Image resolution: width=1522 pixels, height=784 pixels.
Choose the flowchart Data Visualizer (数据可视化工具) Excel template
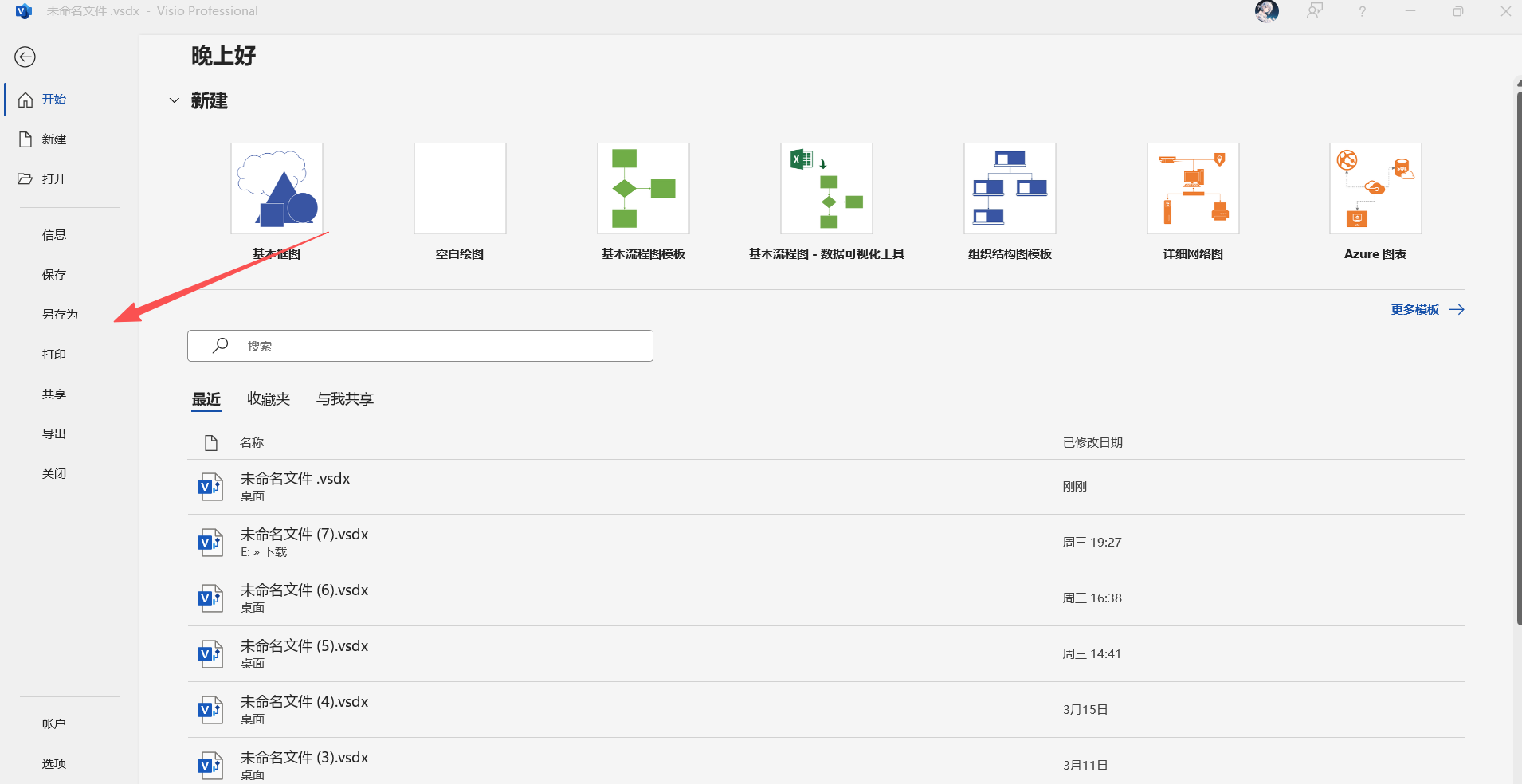pyautogui.click(x=826, y=189)
